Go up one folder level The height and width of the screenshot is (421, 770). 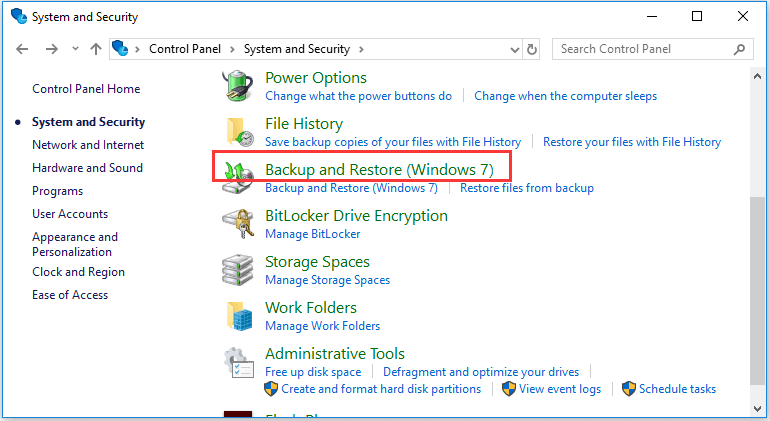pos(96,48)
